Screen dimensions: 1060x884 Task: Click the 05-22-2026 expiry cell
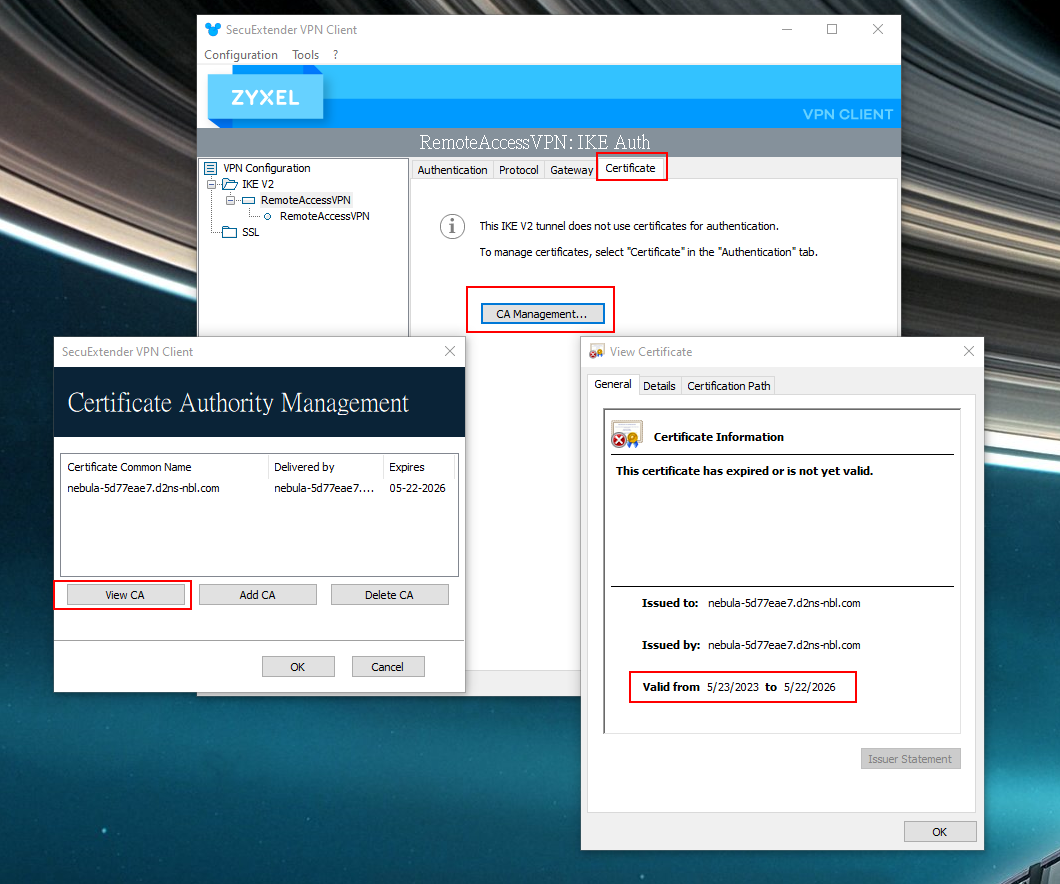417,489
